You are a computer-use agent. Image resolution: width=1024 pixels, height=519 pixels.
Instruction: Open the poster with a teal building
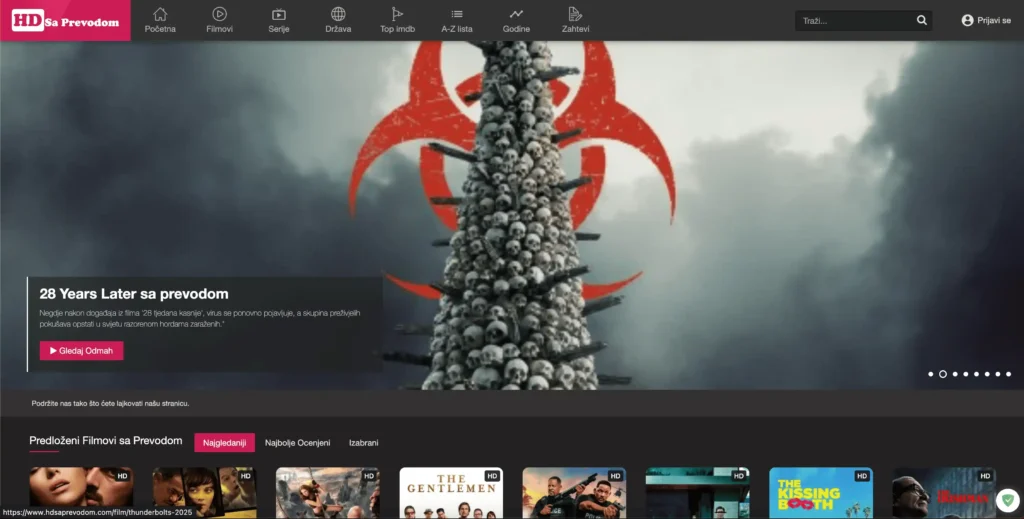[x=697, y=493]
